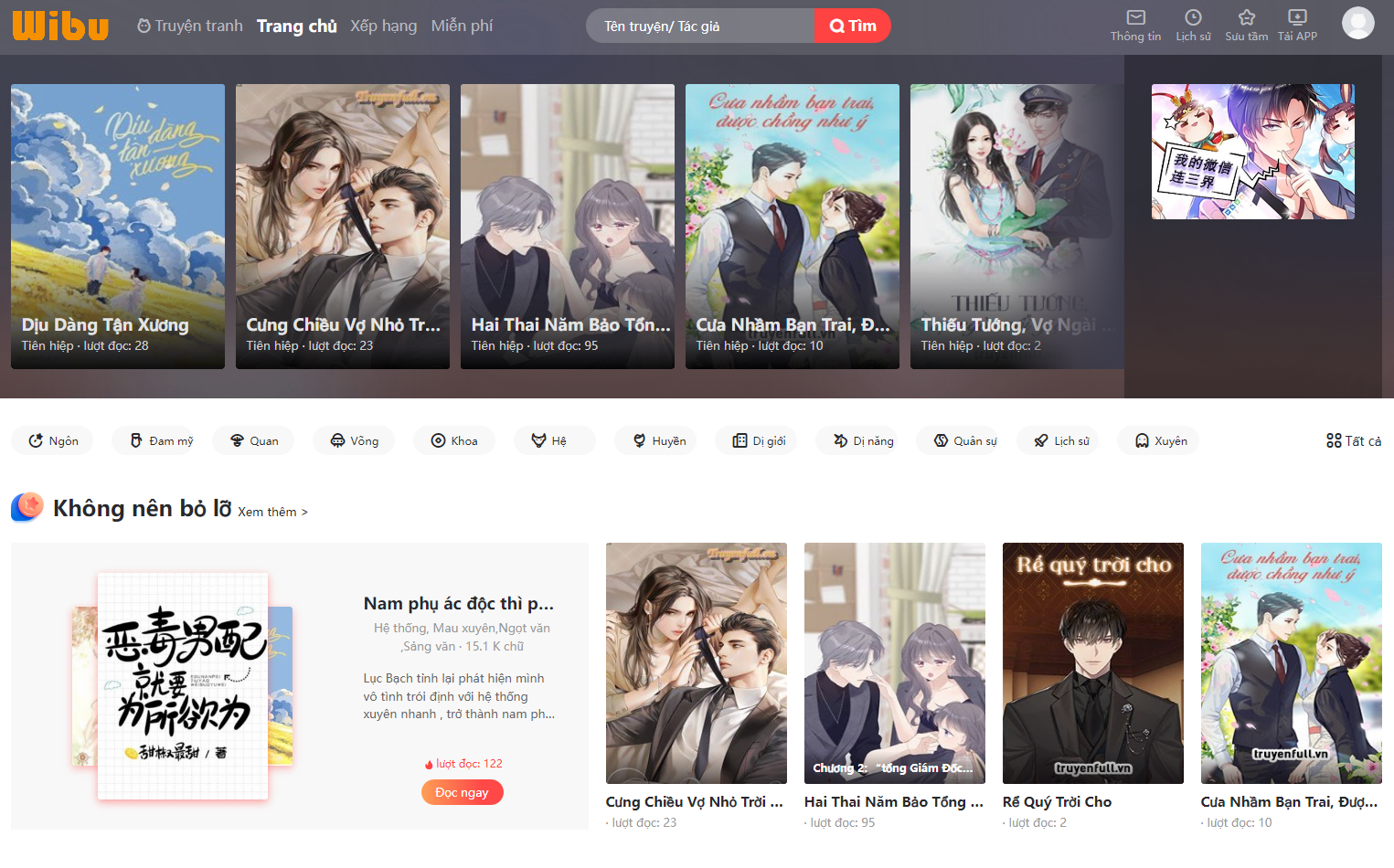Focus the Tên truyện/Tác giả search field
This screenshot has height=868, width=1394.
[x=700, y=26]
